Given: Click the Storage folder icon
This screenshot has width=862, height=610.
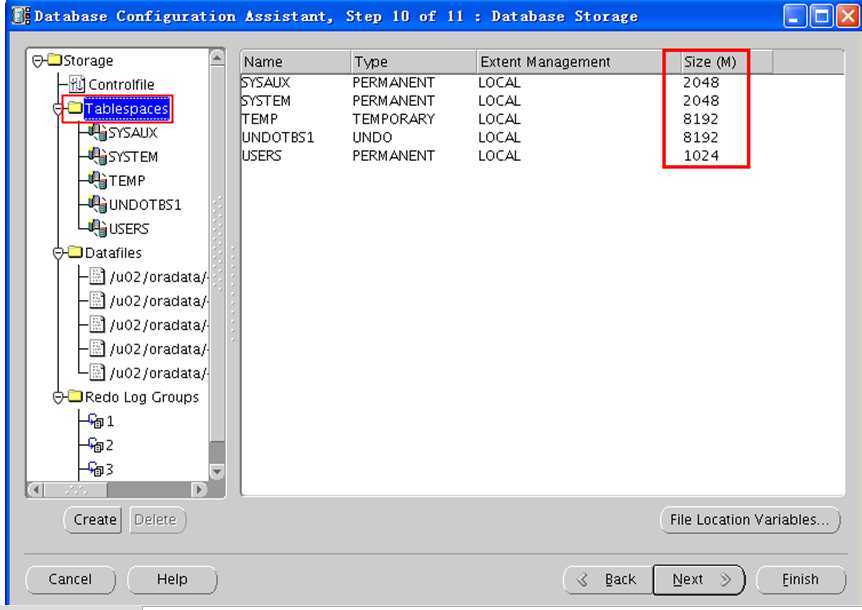Looking at the screenshot, I should (x=54, y=59).
